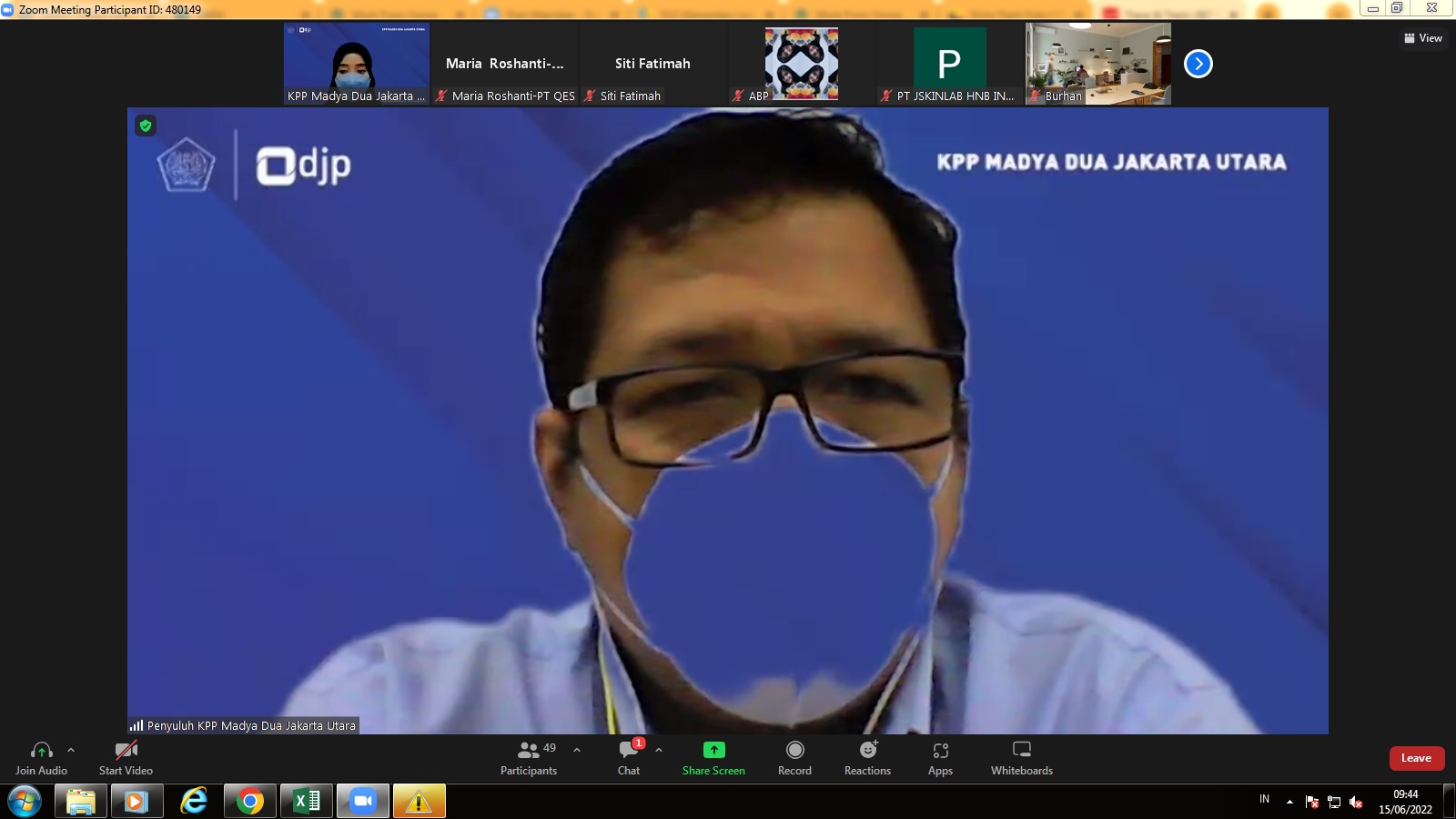1456x819 pixels.
Task: Expand the Participants options chevron
Action: click(577, 750)
